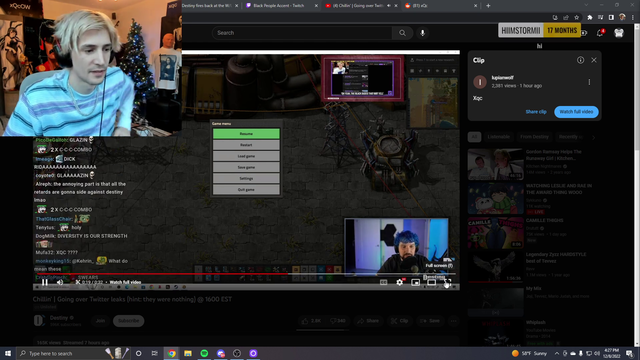Image resolution: width=640 pixels, height=360 pixels.
Task: Select the Listenable filter chip
Action: click(498, 137)
